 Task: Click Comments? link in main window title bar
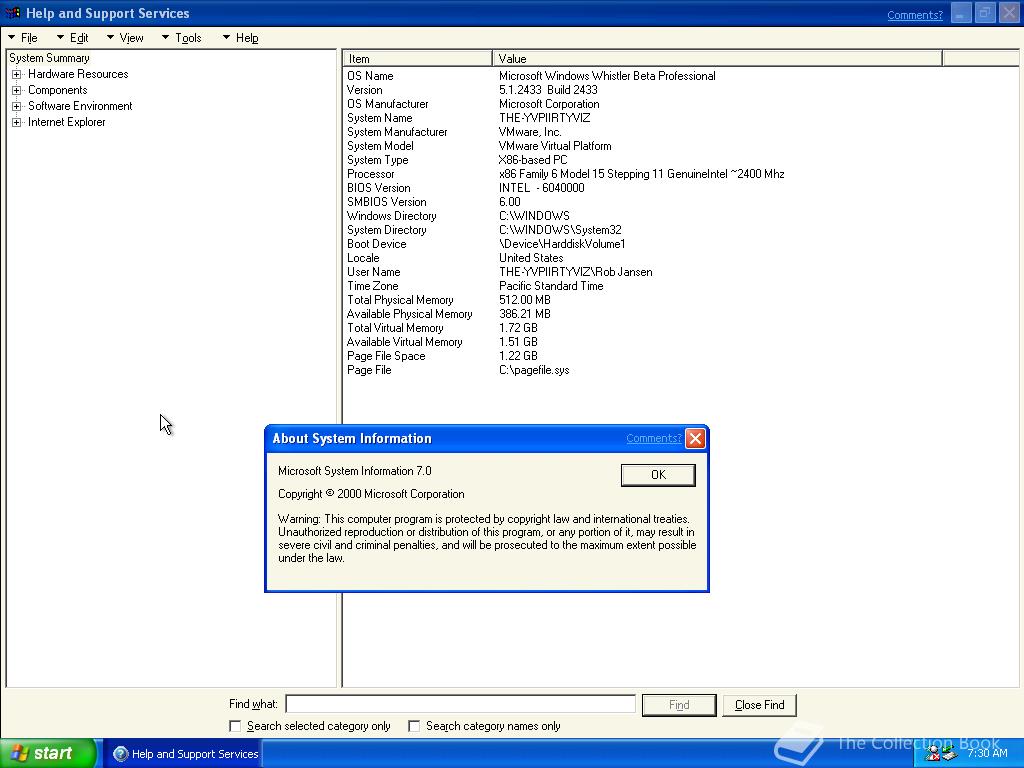(914, 15)
